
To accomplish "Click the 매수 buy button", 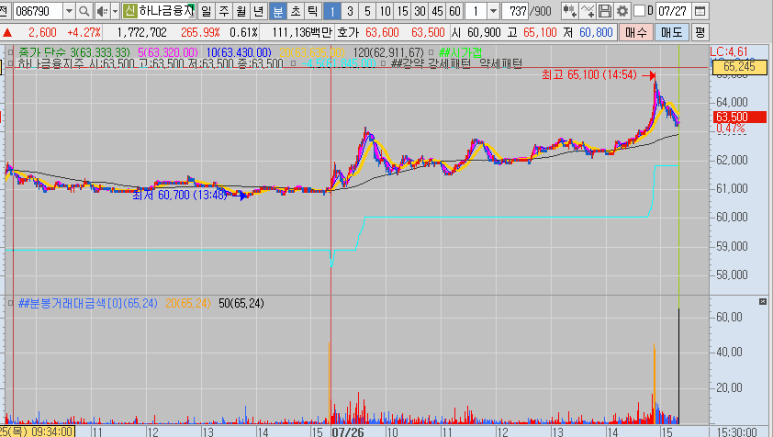I will click(636, 33).
